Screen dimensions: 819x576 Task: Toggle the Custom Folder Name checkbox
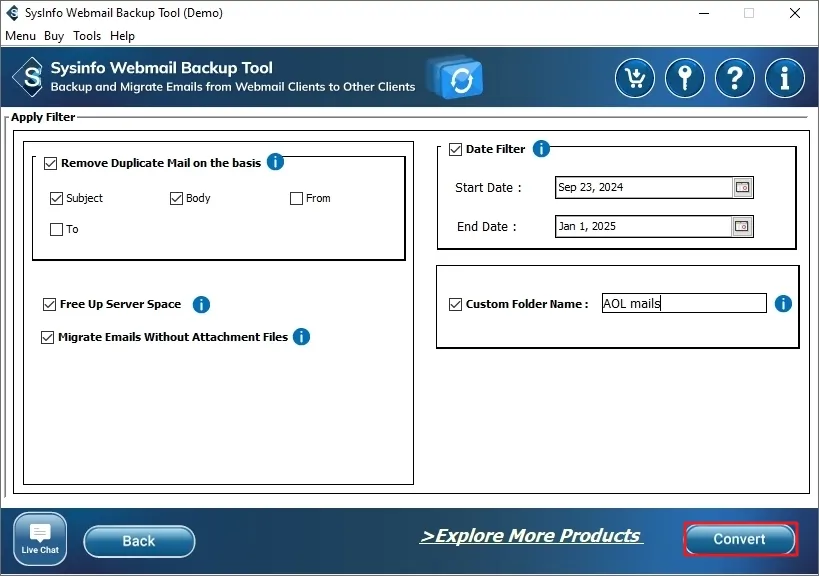tap(455, 304)
